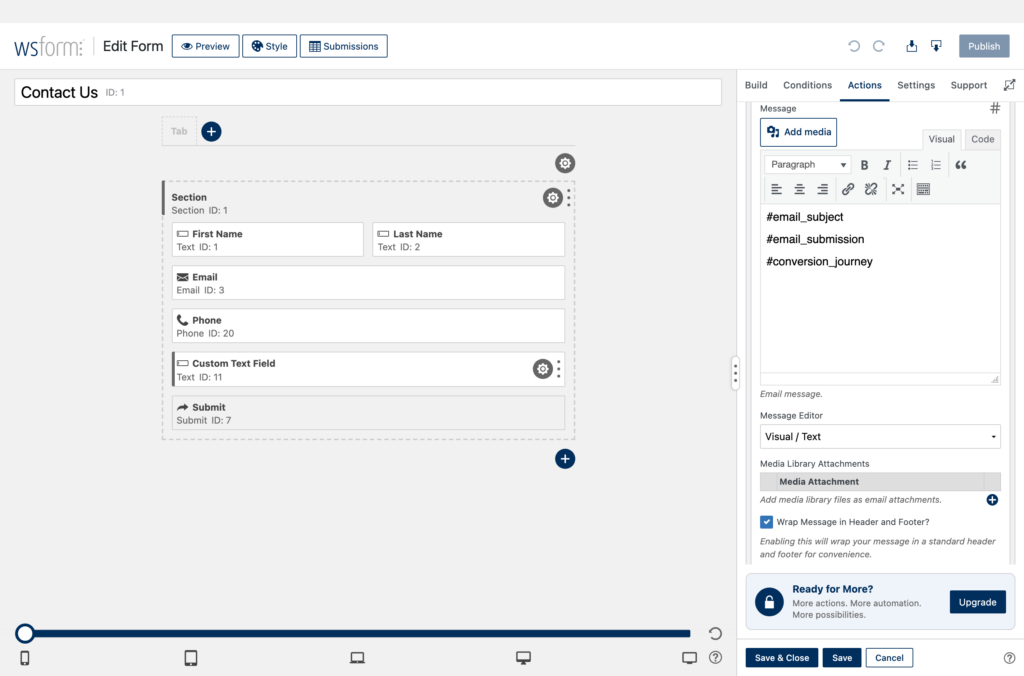Click the download form icon

point(936,46)
